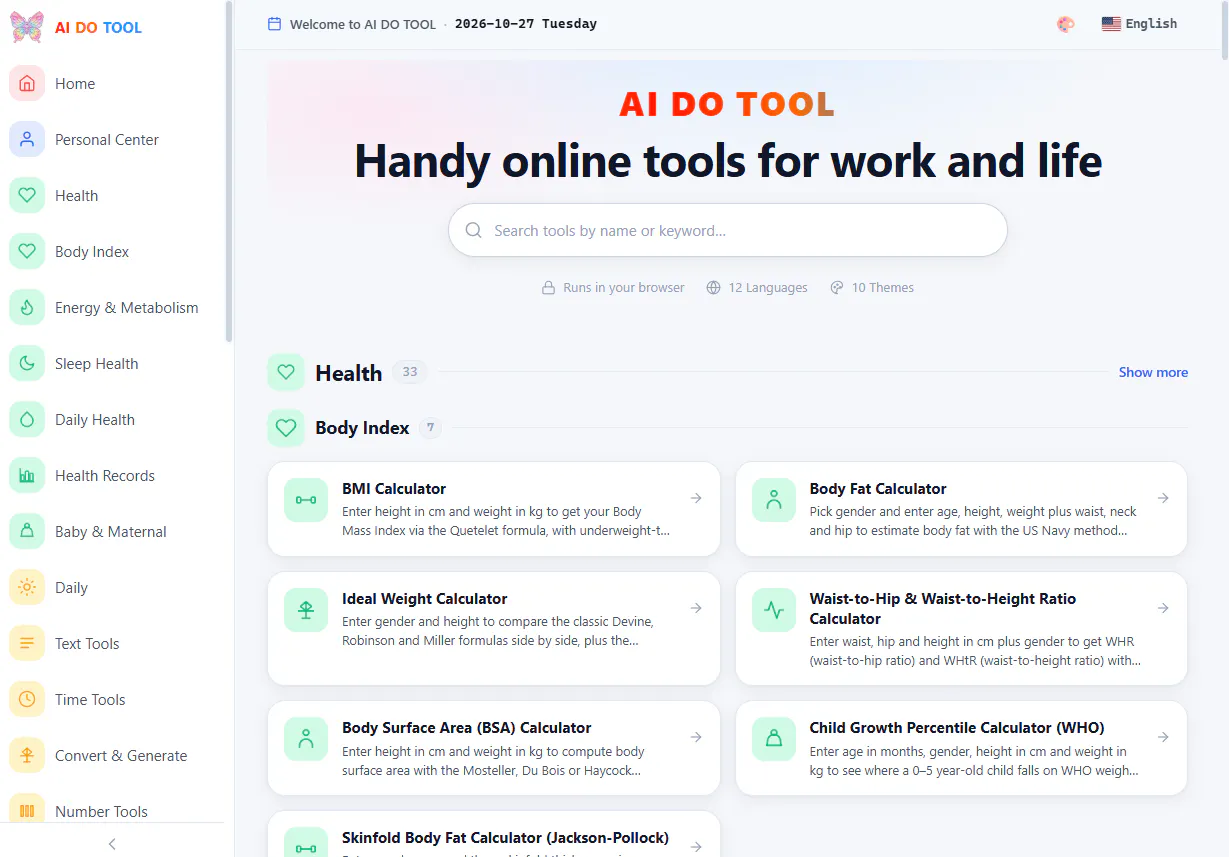Click the '10 Themes' label

click(883, 288)
